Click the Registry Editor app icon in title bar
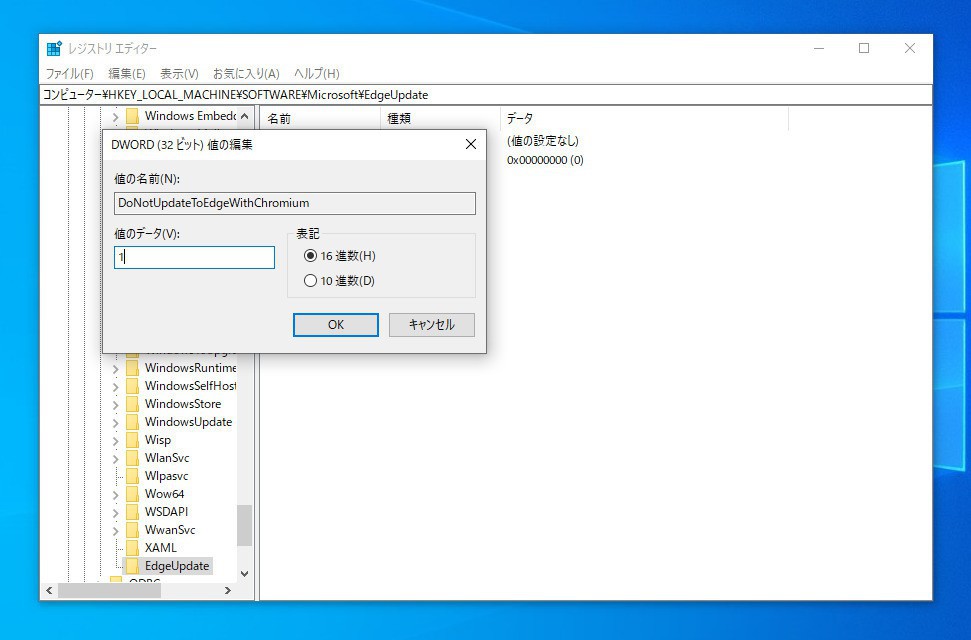The width and height of the screenshot is (971, 640). tap(54, 48)
